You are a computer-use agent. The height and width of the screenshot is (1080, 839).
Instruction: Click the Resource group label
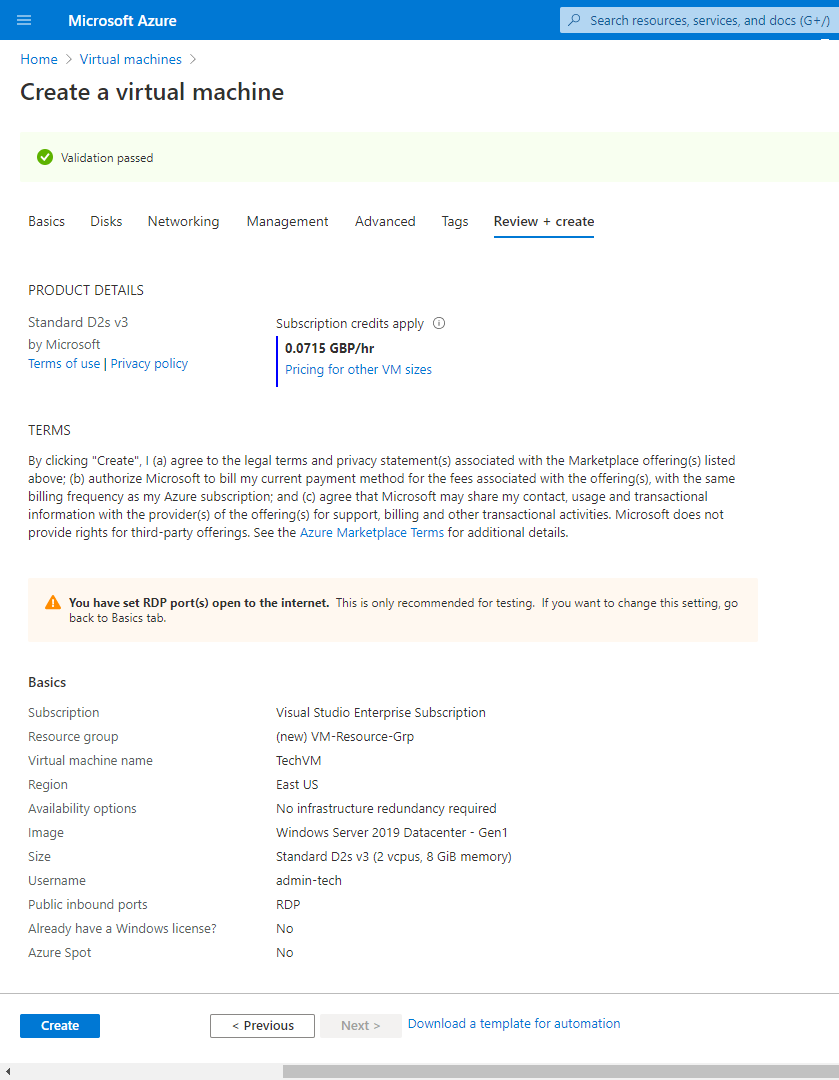(x=73, y=736)
